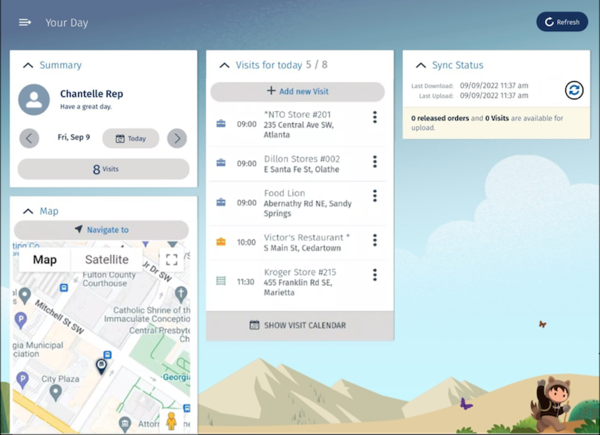Screen dimensions: 600x435
Task: Collapse the Map panel
Action: (28, 211)
